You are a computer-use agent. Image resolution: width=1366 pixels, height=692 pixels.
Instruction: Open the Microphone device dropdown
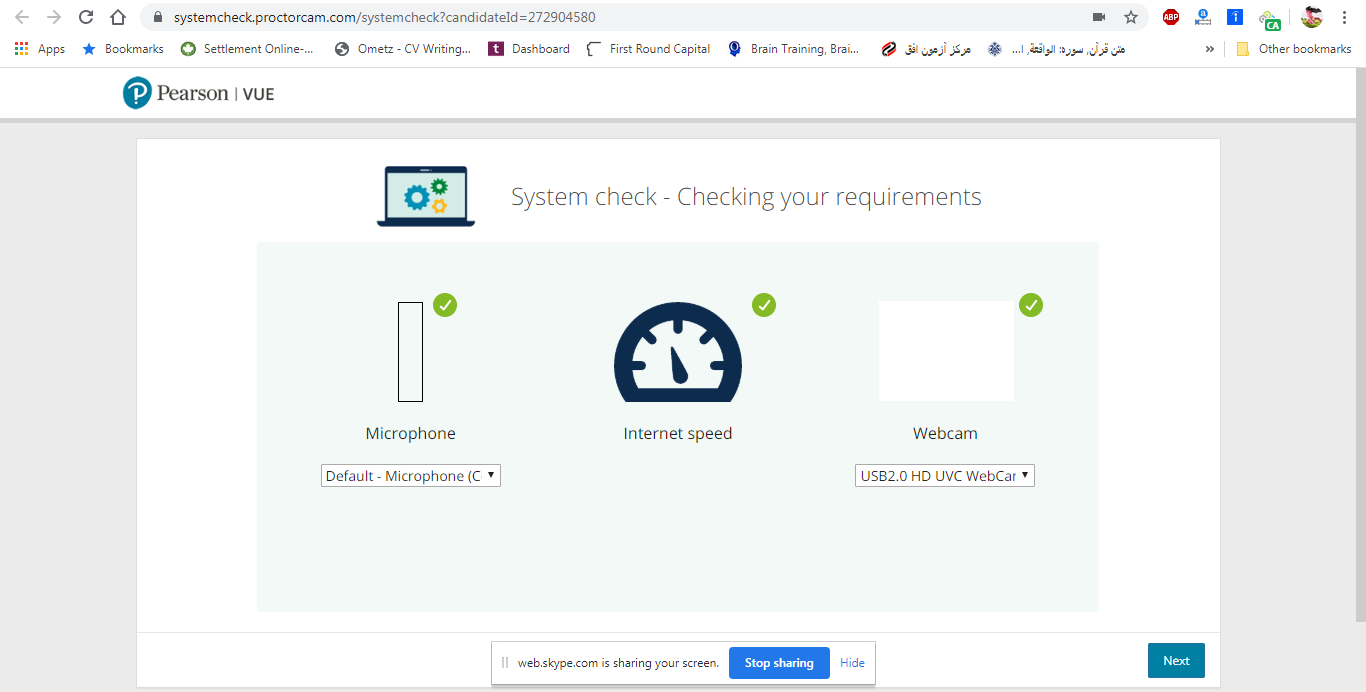click(x=410, y=476)
